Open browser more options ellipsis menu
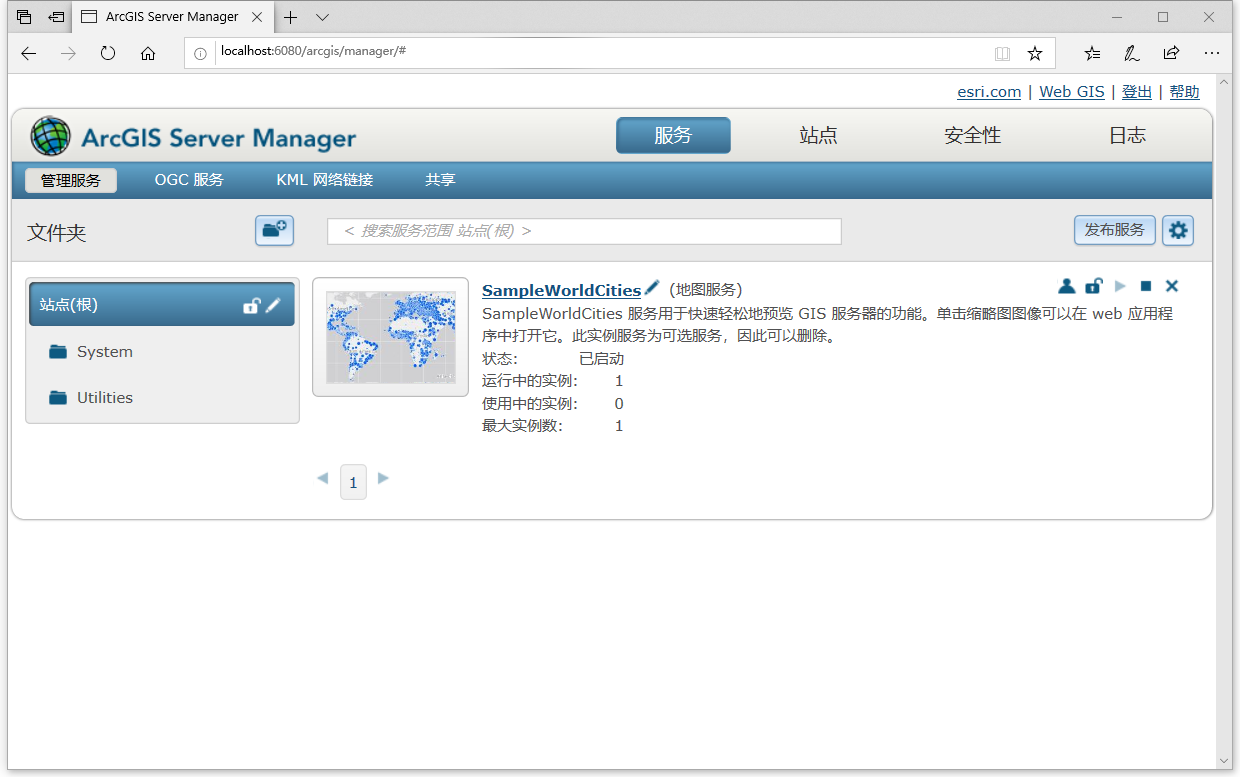The height and width of the screenshot is (777, 1240). pyautogui.click(x=1212, y=54)
